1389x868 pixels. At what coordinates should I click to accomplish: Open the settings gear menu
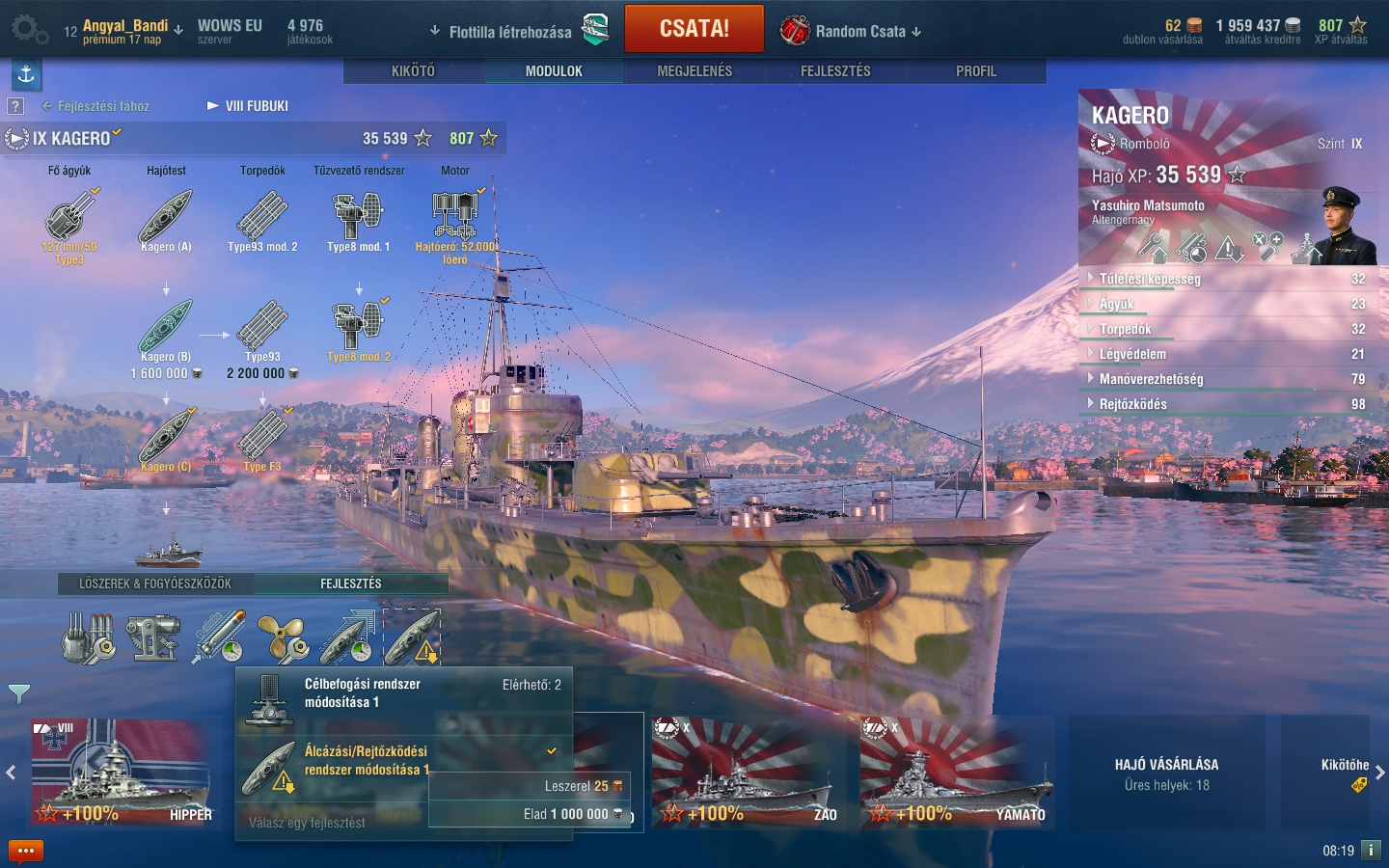pos(29,30)
